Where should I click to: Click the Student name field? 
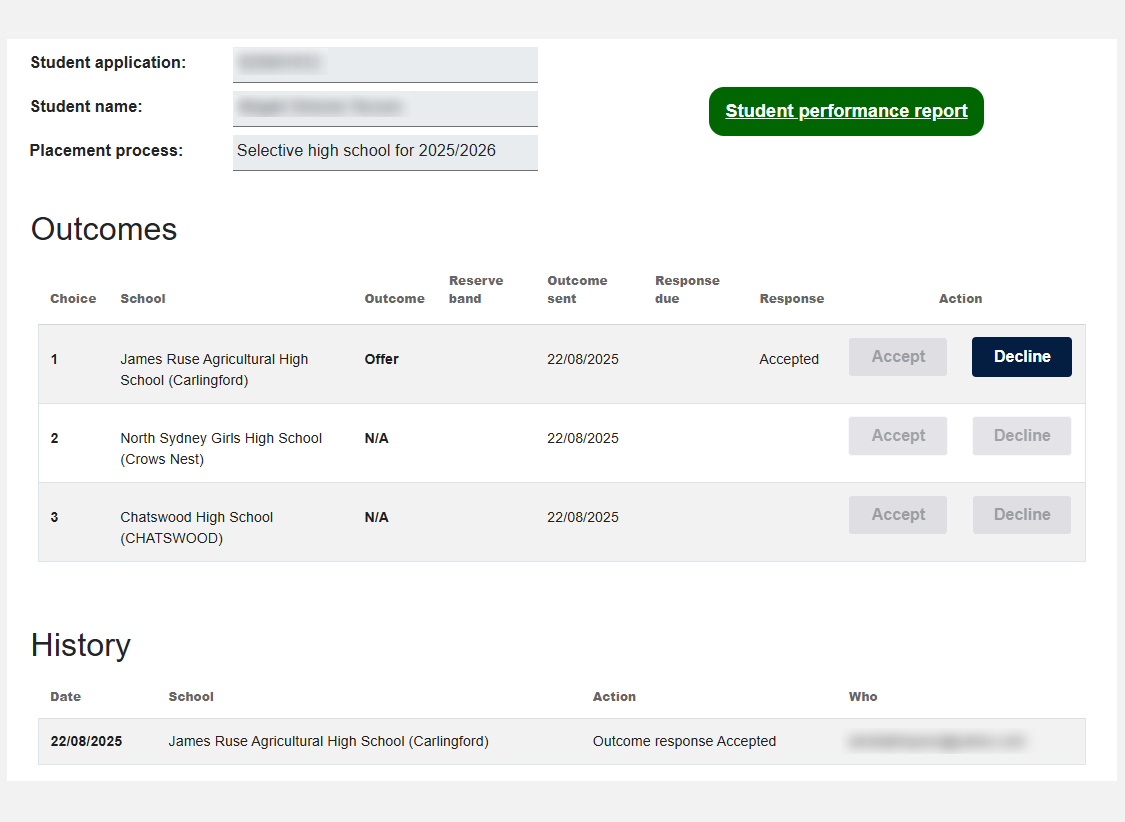385,108
